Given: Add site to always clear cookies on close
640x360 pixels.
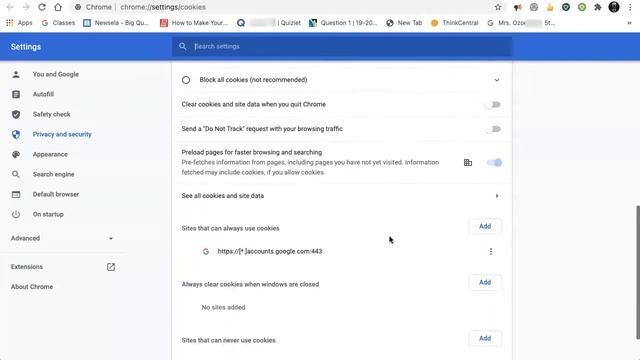Looking at the screenshot, I should point(485,282).
